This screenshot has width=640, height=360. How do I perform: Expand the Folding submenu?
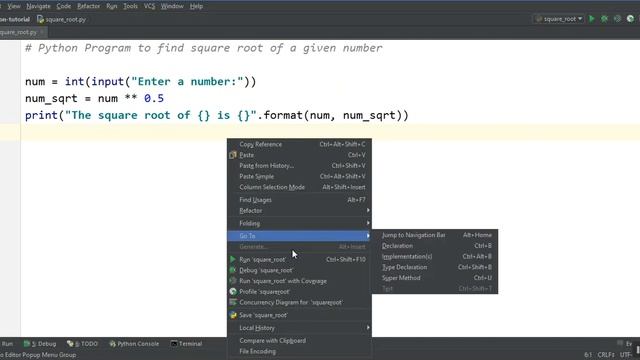click(299, 223)
